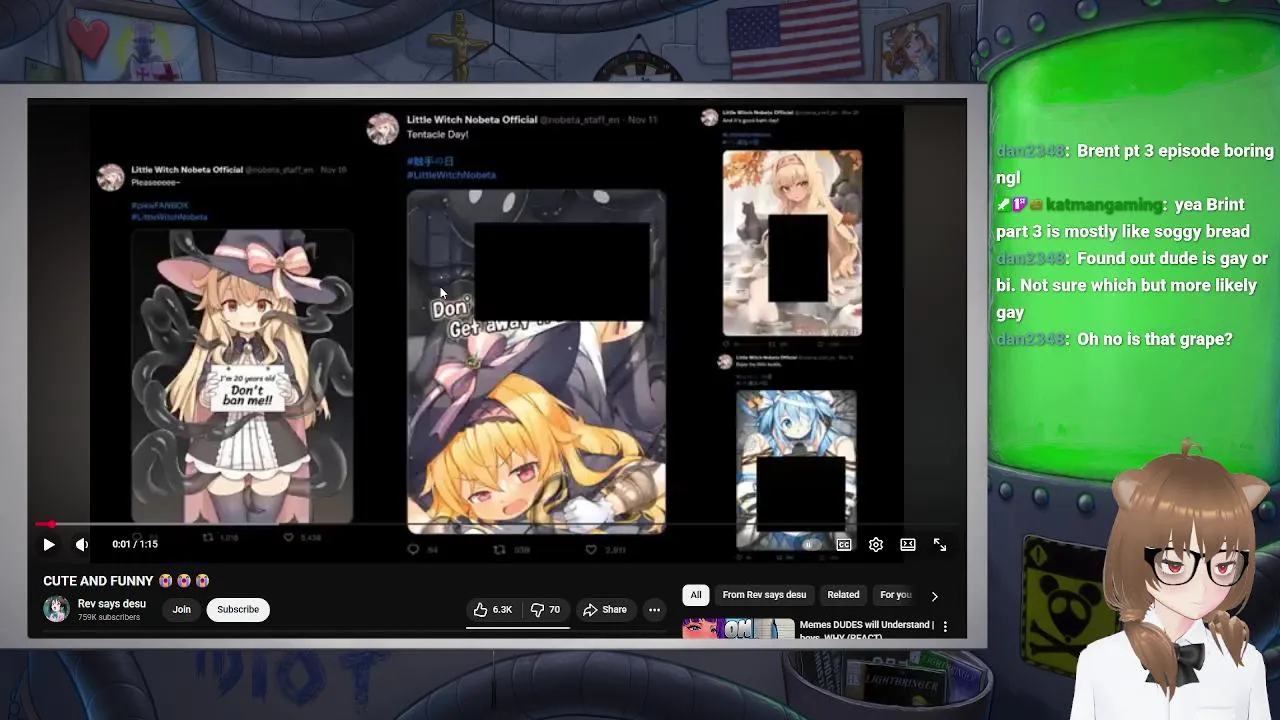Click the left tweet profile avatar
This screenshot has height=720, width=1280.
[x=110, y=177]
